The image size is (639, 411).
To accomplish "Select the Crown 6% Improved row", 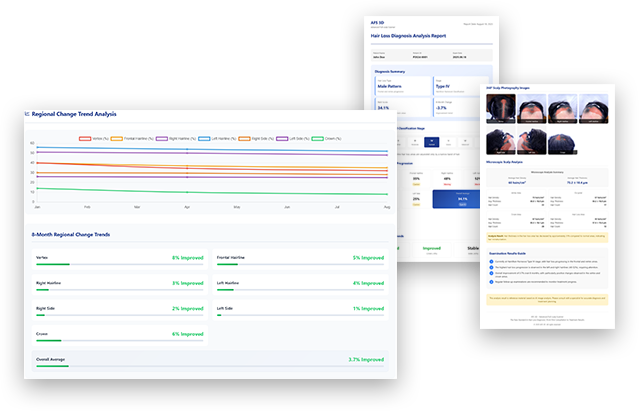I will pos(119,335).
